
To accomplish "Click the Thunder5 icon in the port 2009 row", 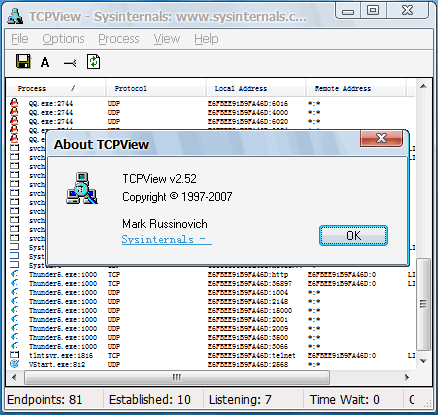I will [15, 328].
